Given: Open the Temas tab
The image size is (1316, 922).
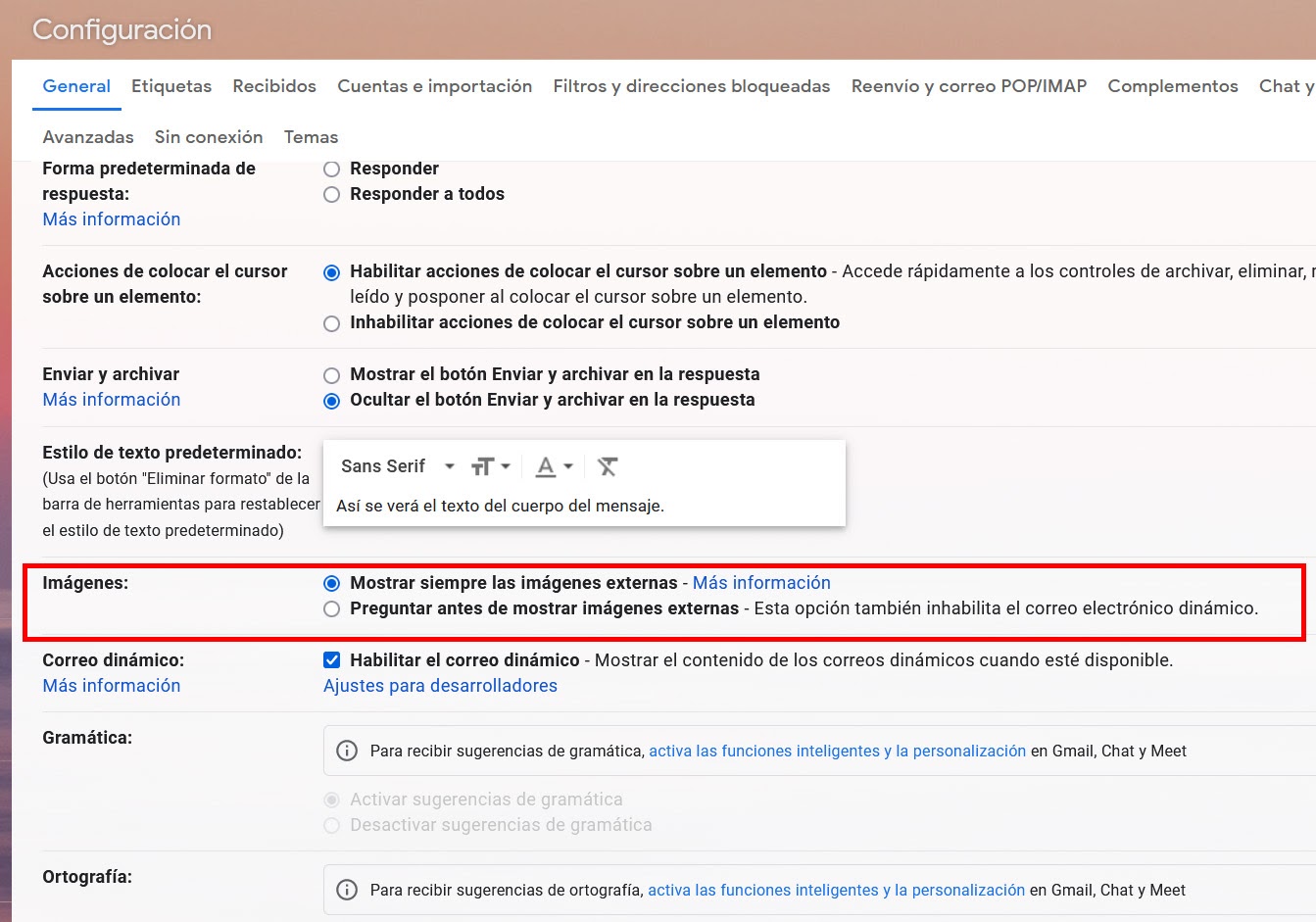Looking at the screenshot, I should pos(311,137).
